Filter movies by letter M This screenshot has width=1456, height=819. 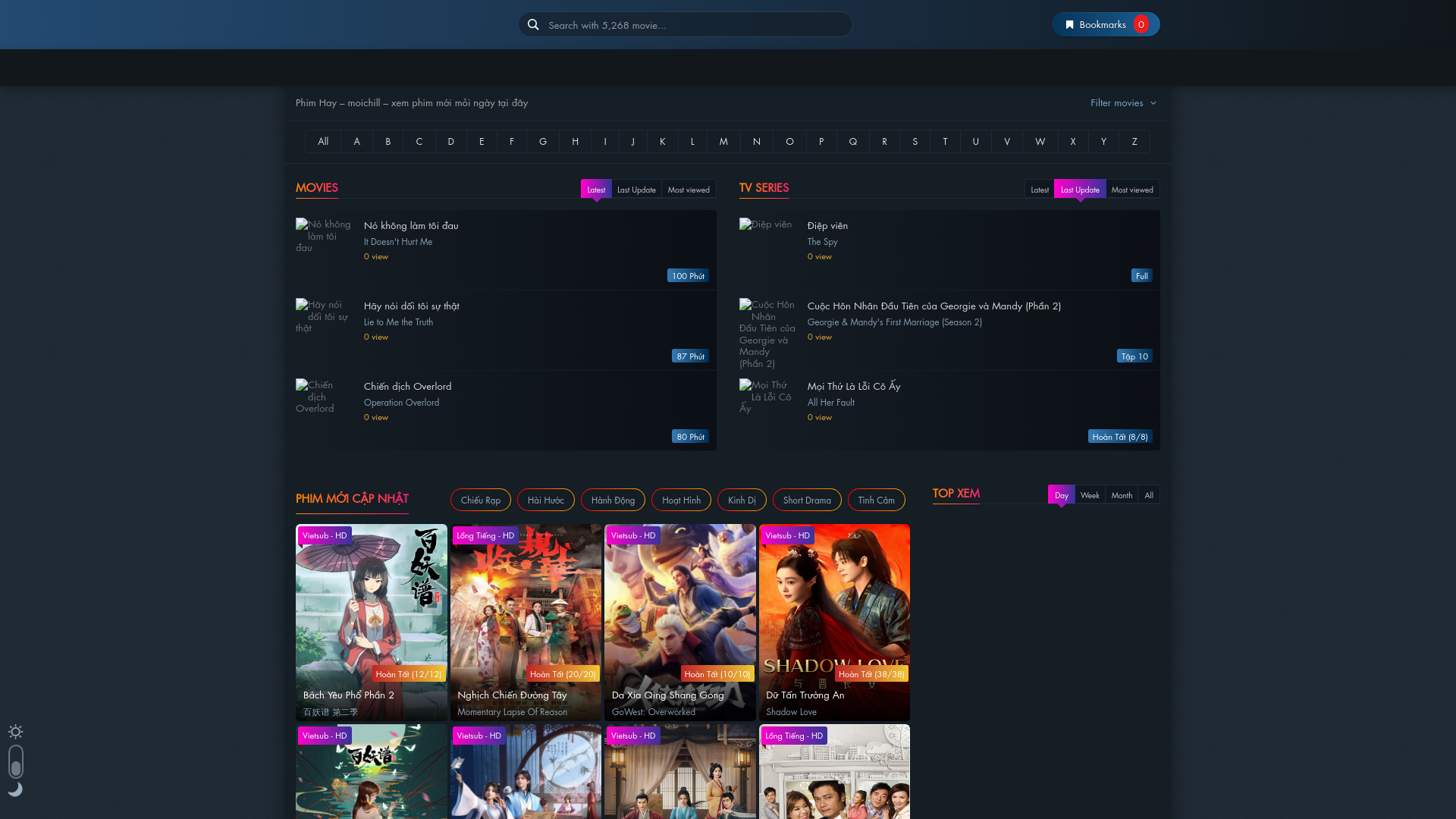point(723,141)
